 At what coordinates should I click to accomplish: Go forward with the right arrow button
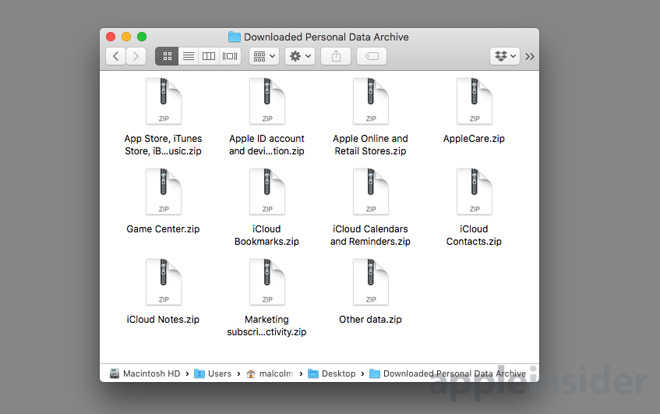(x=136, y=56)
